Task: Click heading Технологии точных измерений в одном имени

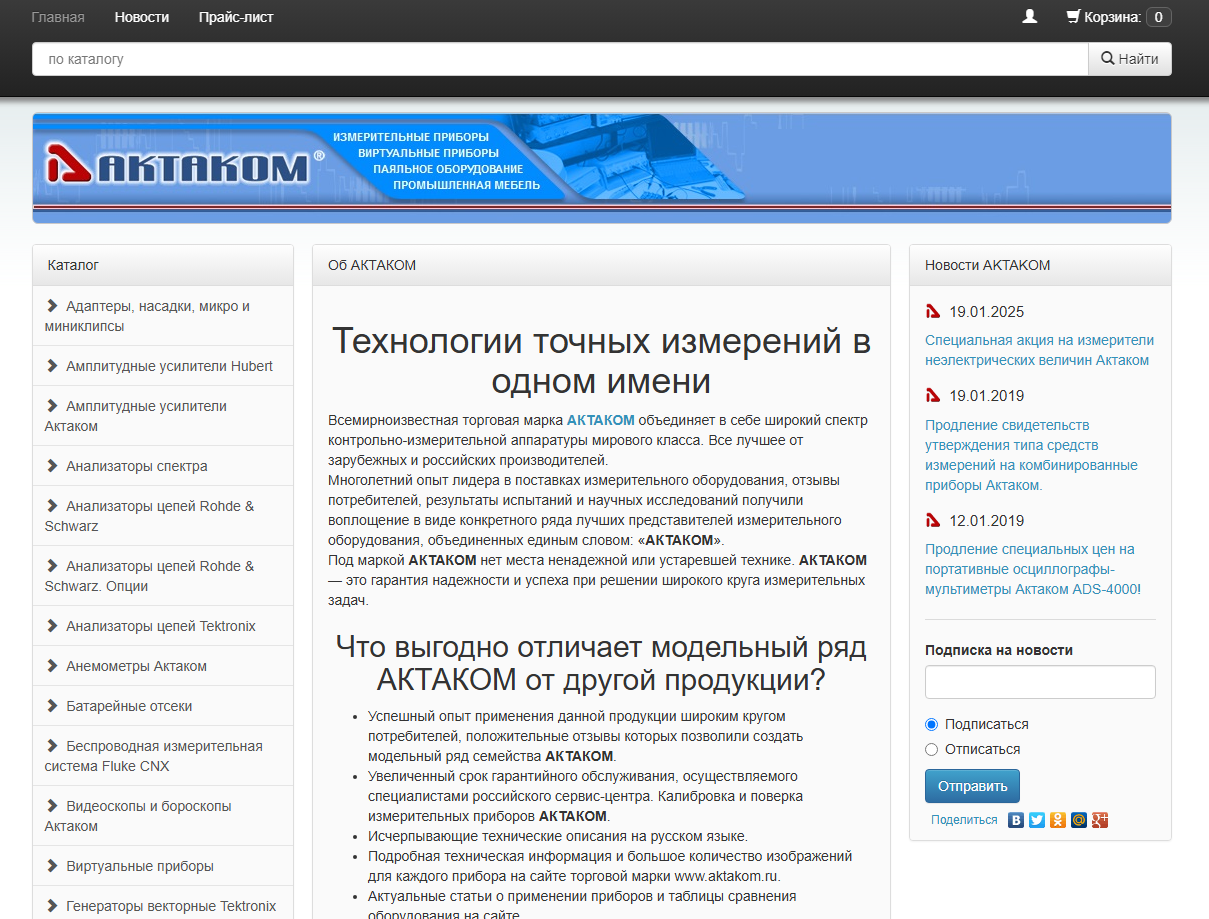Action: tap(601, 361)
